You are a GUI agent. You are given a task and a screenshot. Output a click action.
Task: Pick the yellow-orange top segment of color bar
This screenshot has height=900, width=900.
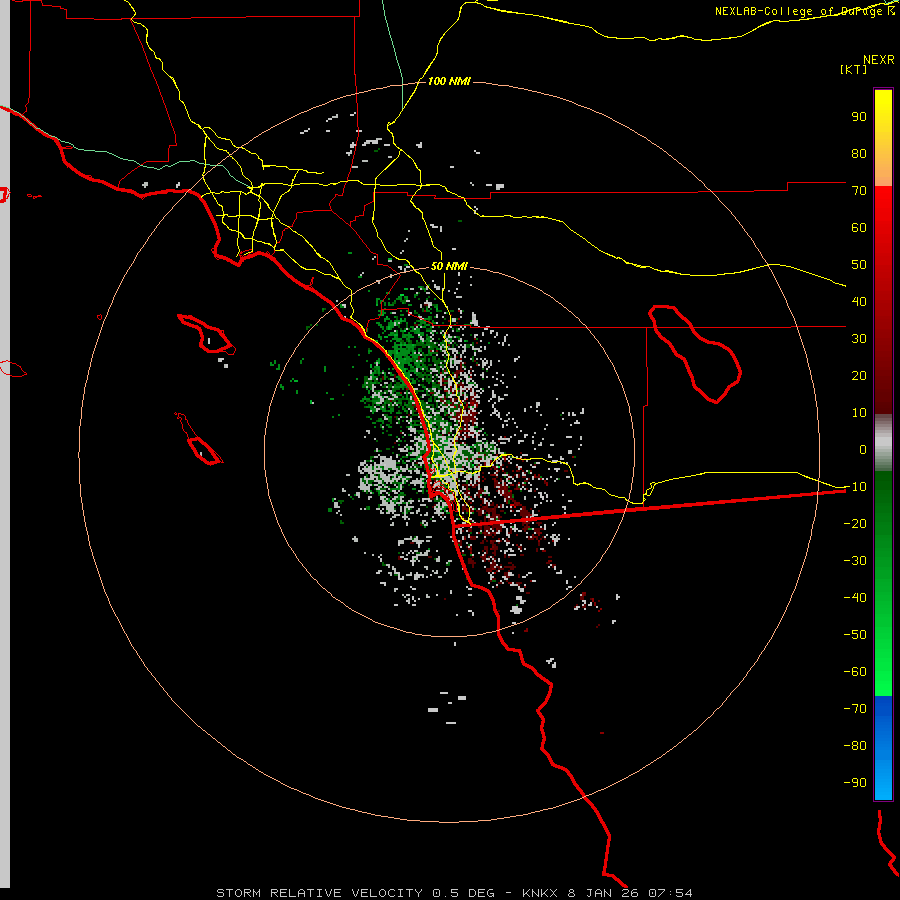(883, 138)
